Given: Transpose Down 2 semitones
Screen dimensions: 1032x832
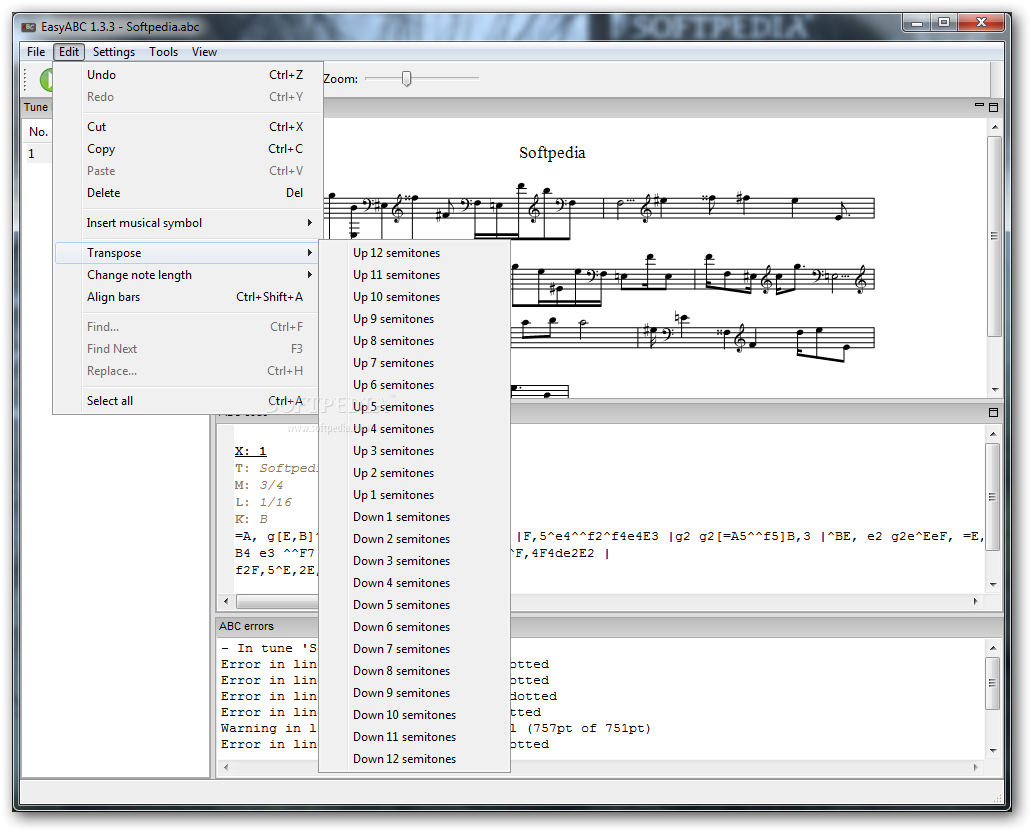Looking at the screenshot, I should (x=415, y=539).
